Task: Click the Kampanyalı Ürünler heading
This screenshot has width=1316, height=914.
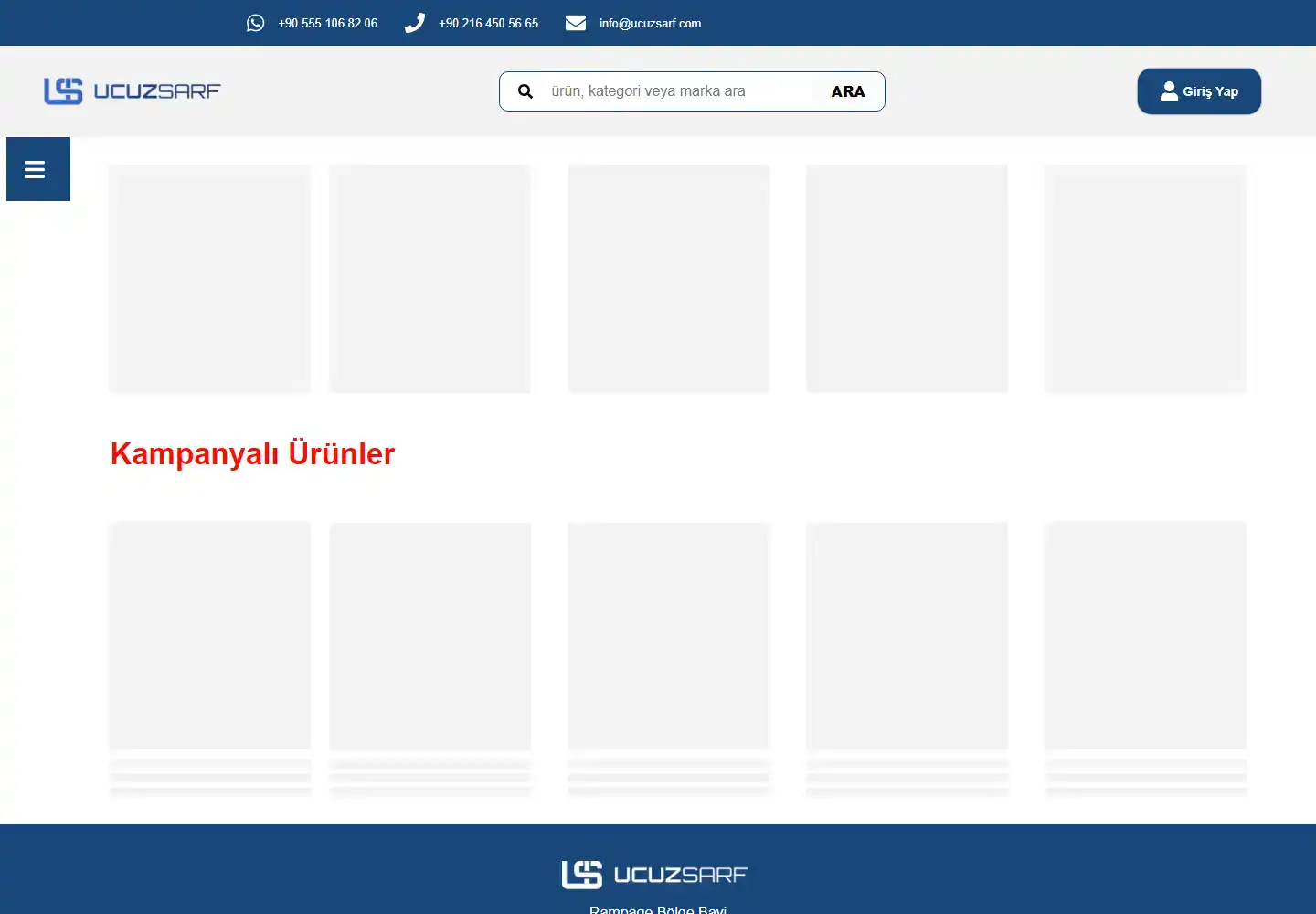Action: pyautogui.click(x=252, y=453)
